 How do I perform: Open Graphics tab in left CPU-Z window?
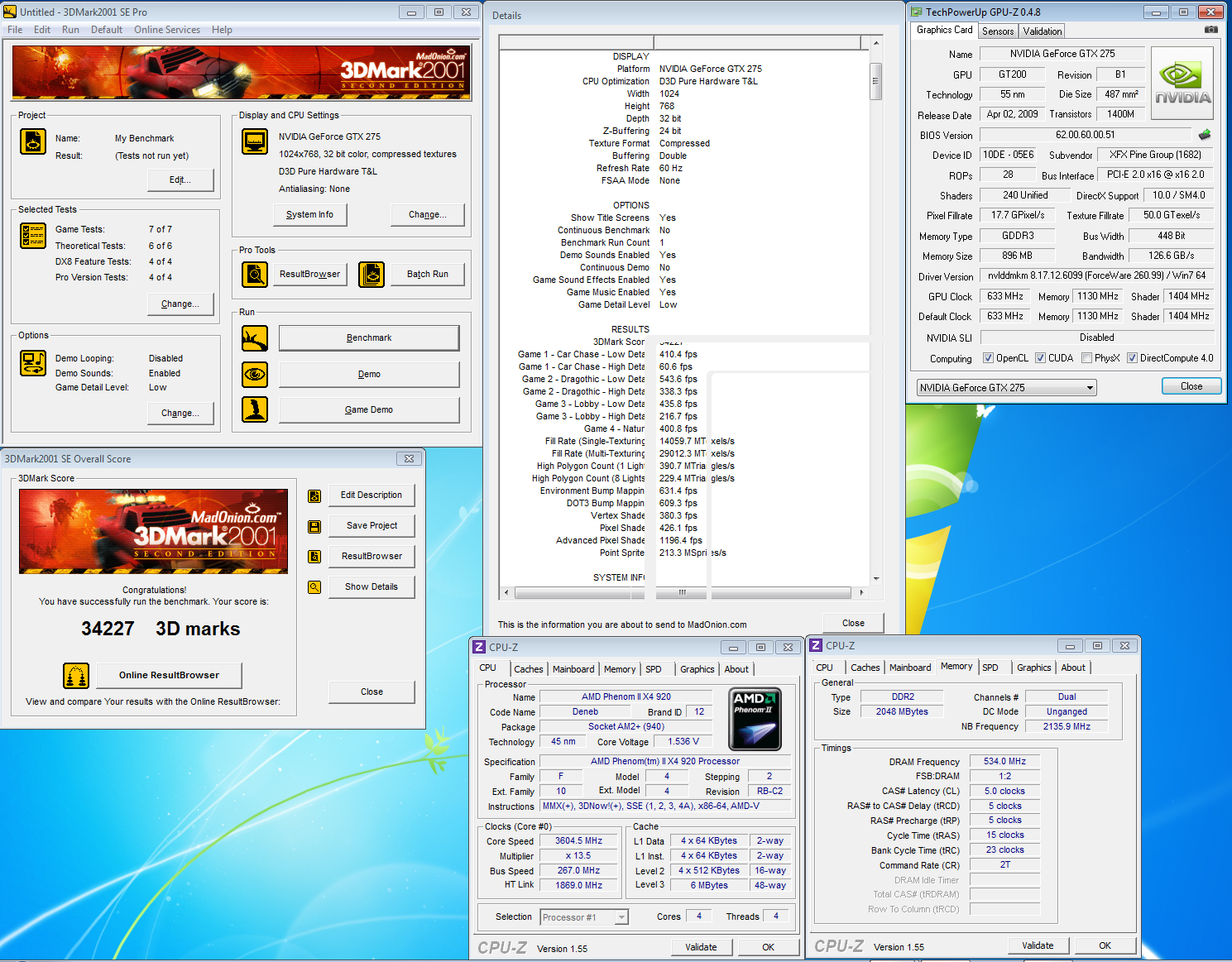tap(697, 669)
